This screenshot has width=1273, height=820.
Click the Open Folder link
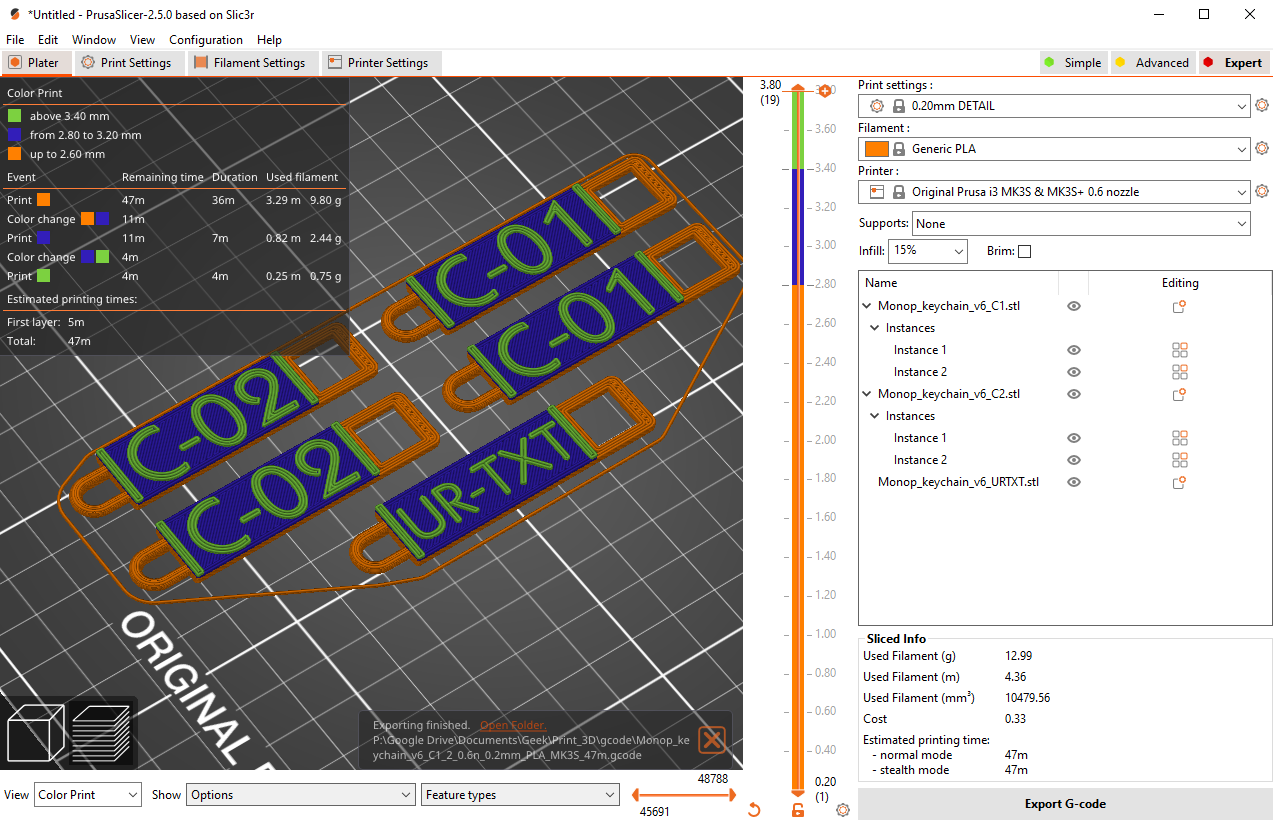pos(512,725)
